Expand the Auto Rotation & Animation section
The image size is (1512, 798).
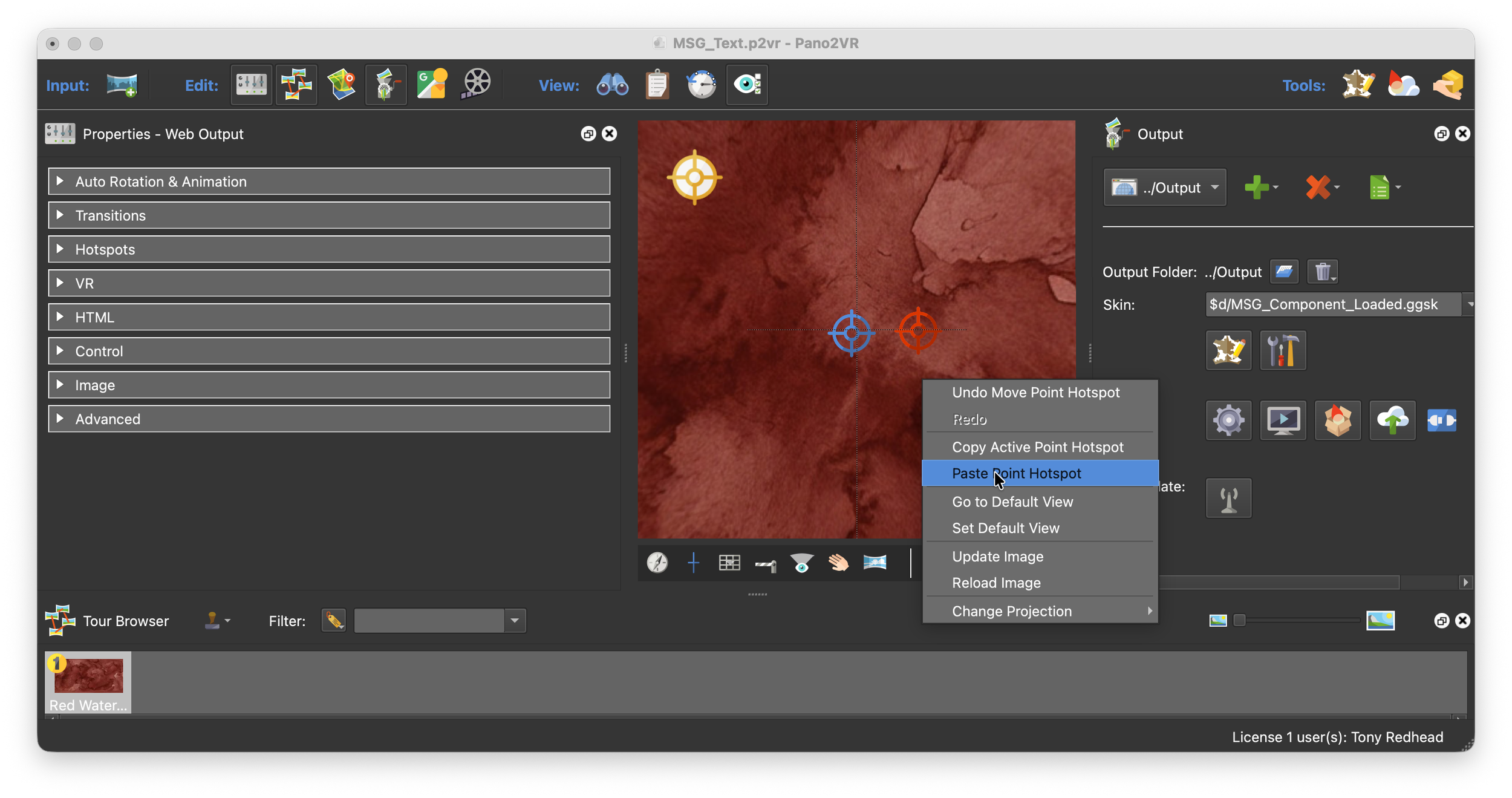click(329, 182)
